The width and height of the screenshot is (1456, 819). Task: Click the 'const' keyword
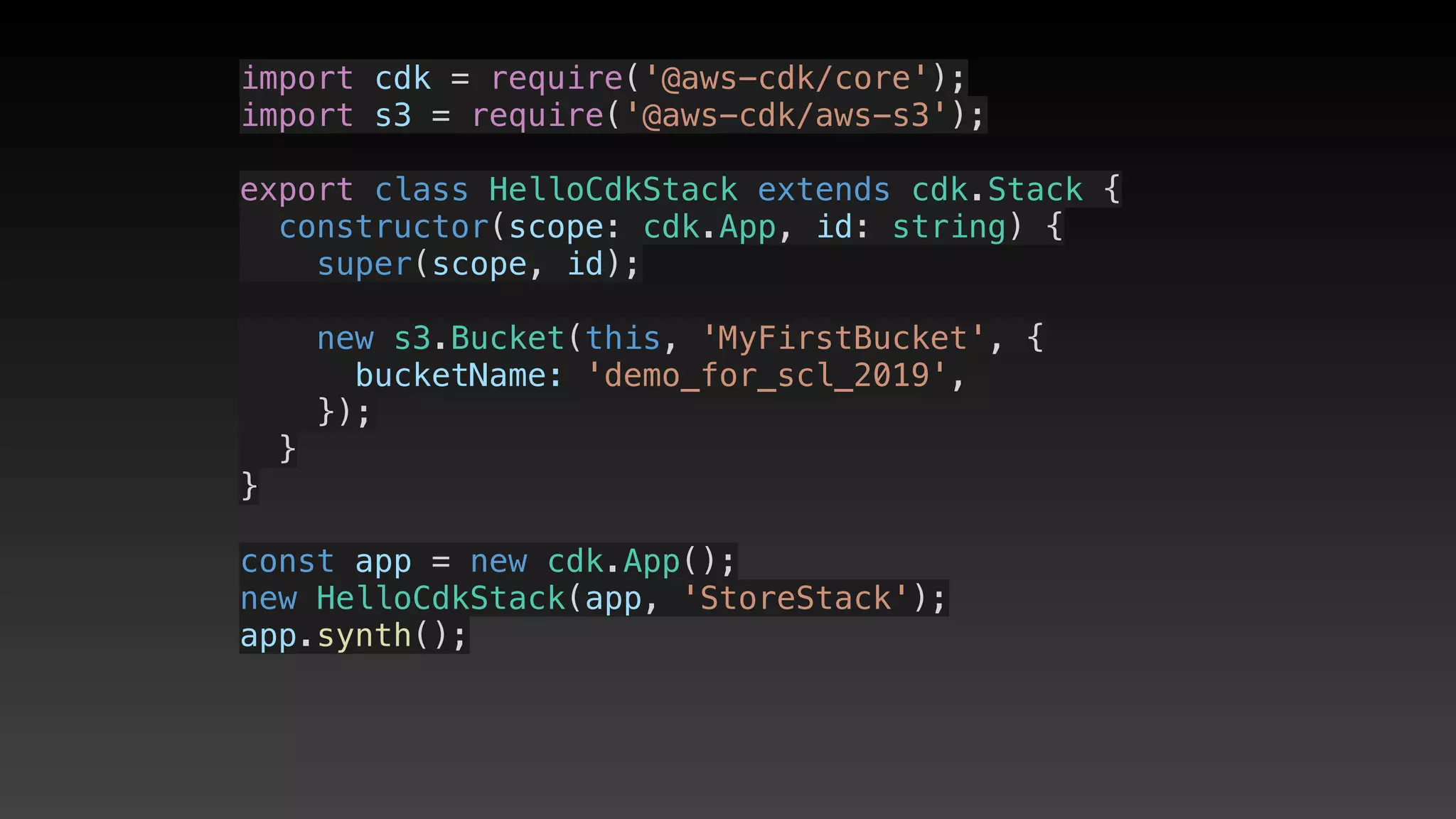287,561
